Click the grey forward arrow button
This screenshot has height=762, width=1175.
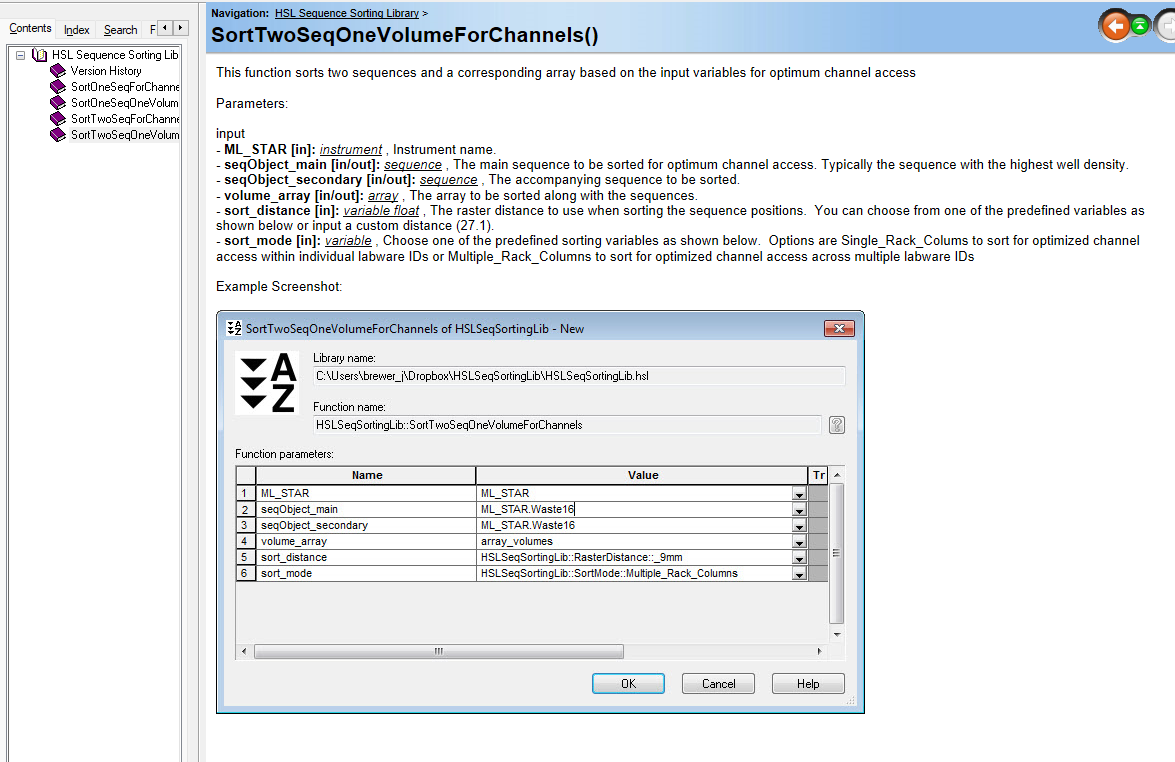point(1166,26)
